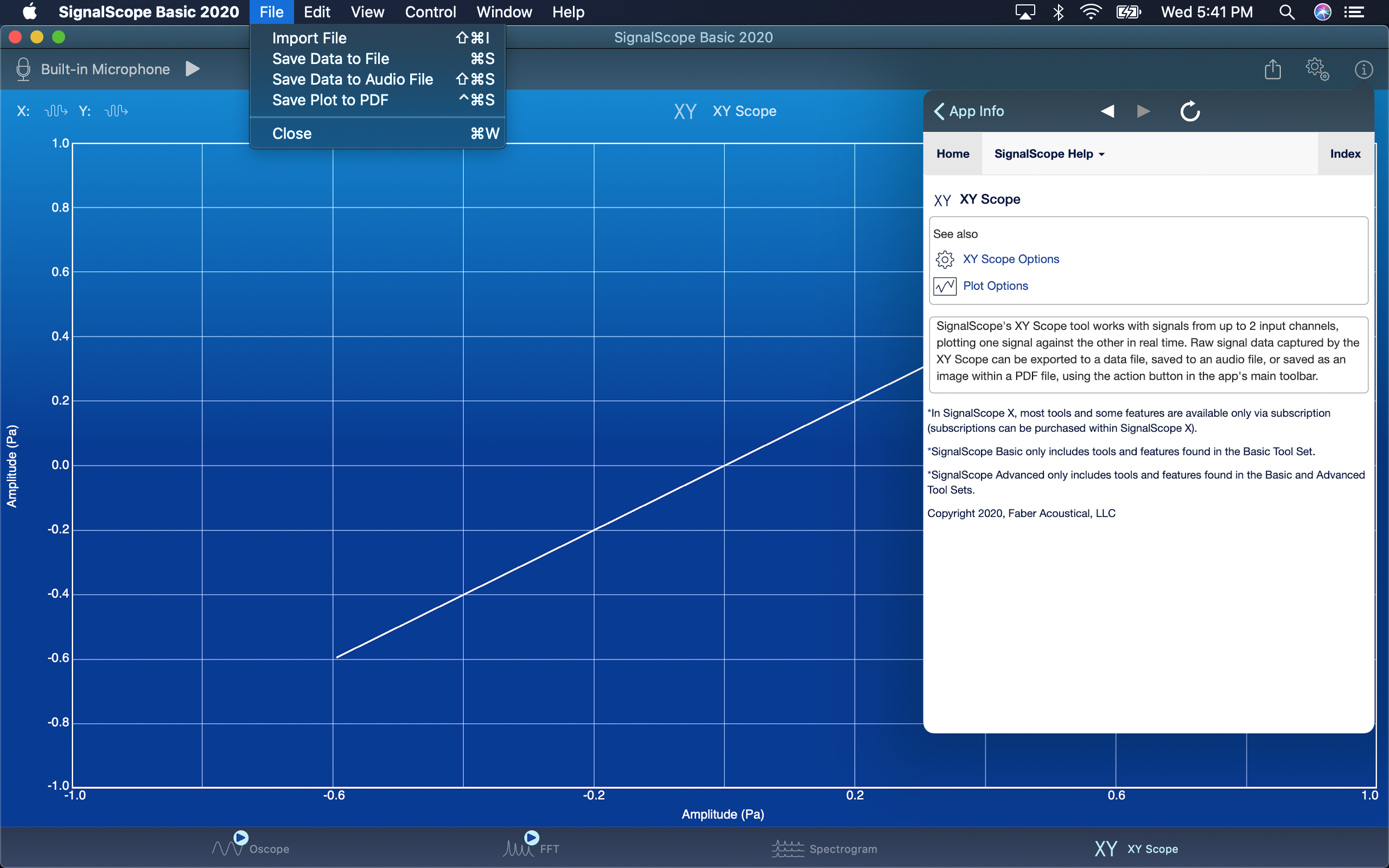Open the SignalScope Basic 2020 app menu
Screen dimensions: 1389x868
tap(149, 12)
